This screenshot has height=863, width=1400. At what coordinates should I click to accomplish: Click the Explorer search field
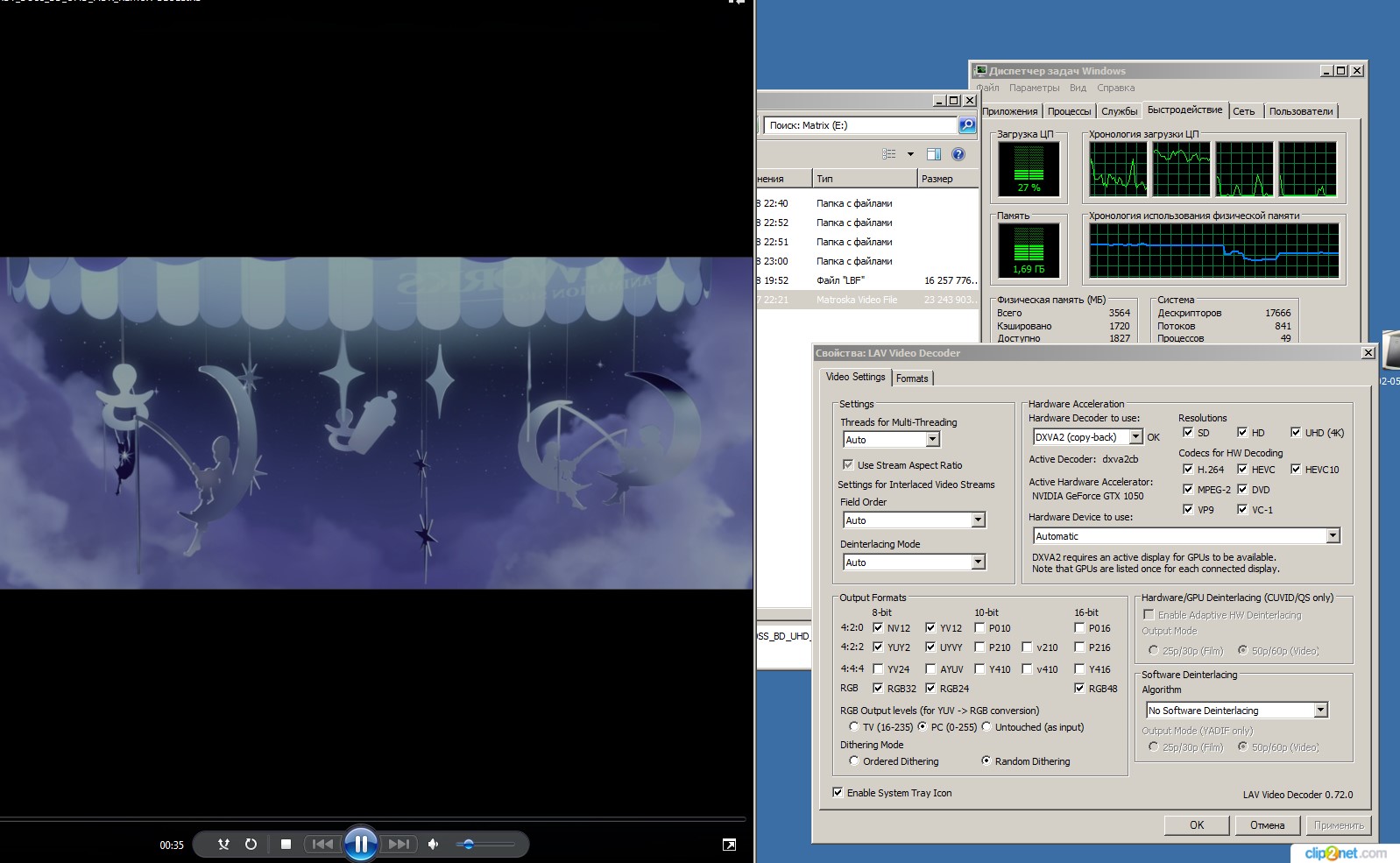pyautogui.click(x=860, y=125)
